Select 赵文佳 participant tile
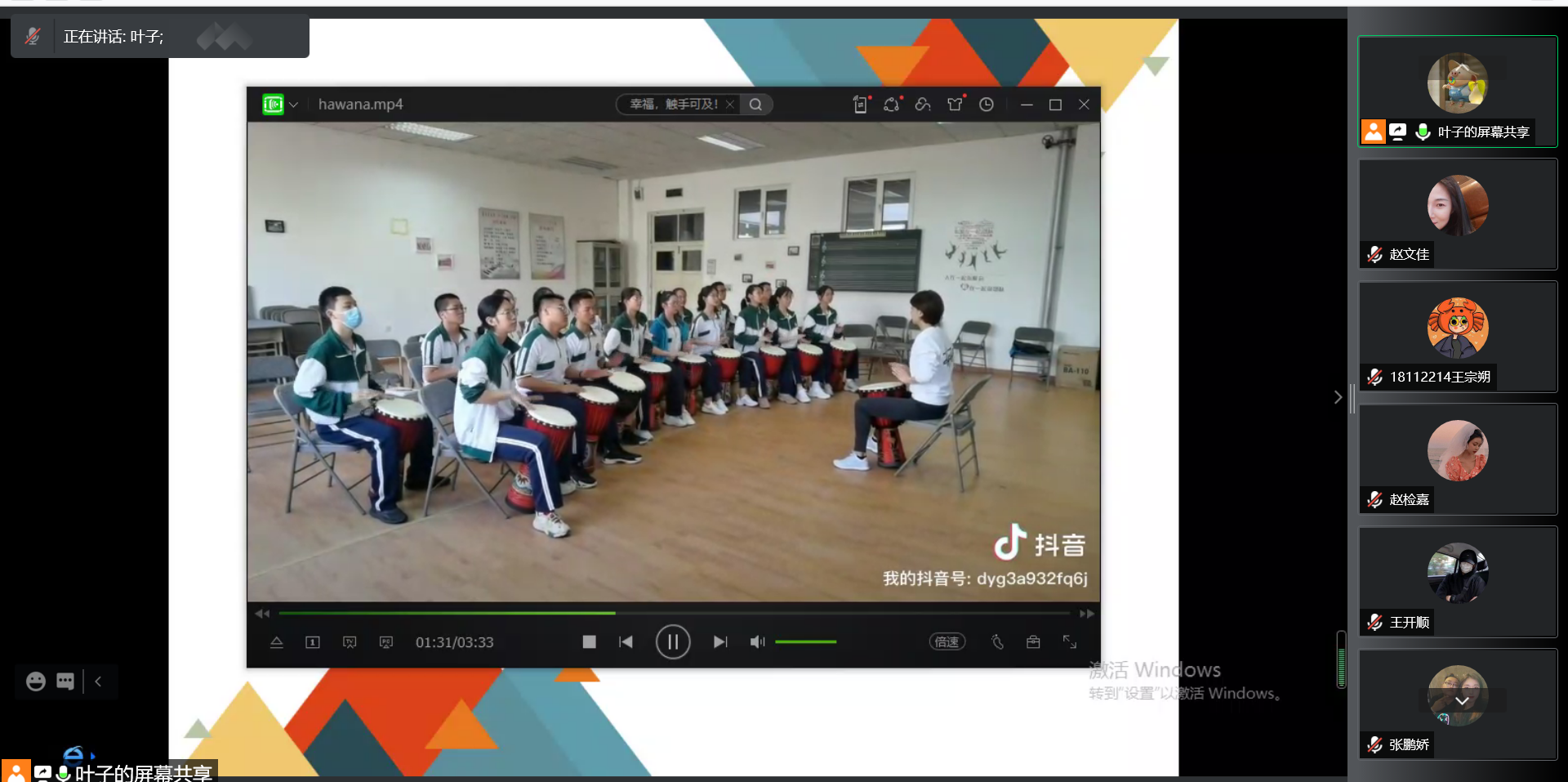Viewport: 1568px width, 782px height. coord(1458,214)
